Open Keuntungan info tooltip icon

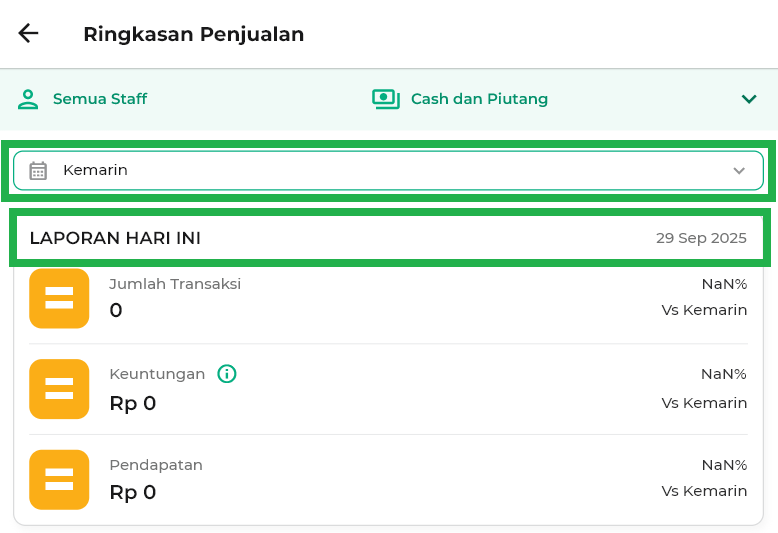click(x=227, y=374)
